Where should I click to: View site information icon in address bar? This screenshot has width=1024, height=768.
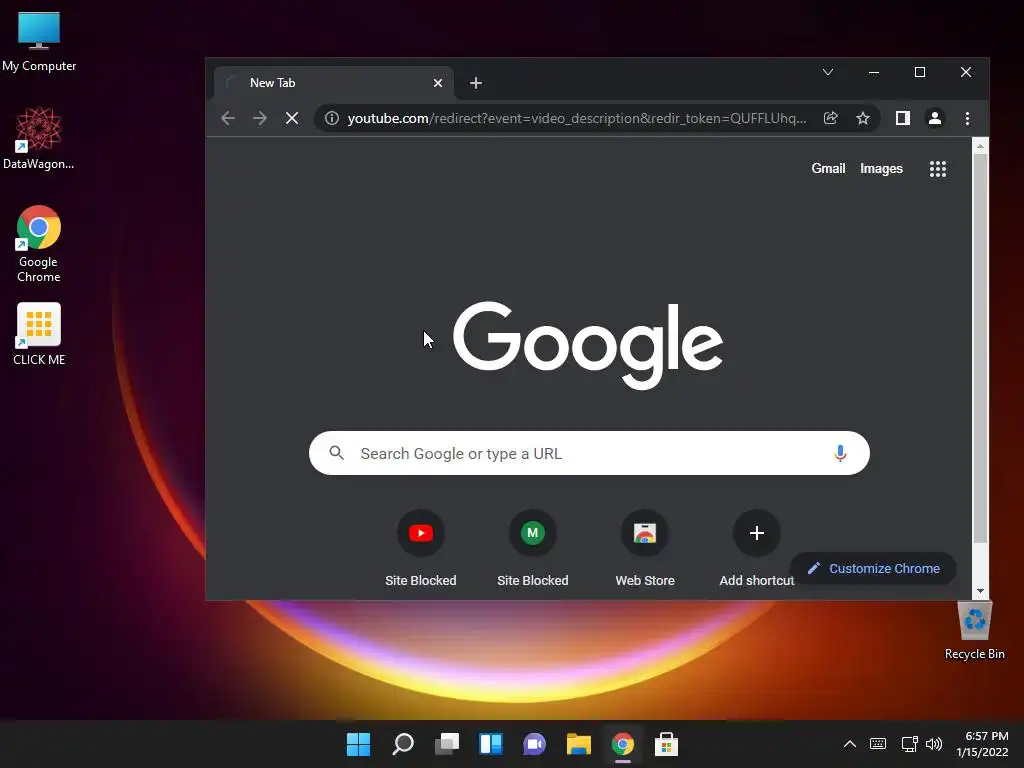pyautogui.click(x=332, y=118)
